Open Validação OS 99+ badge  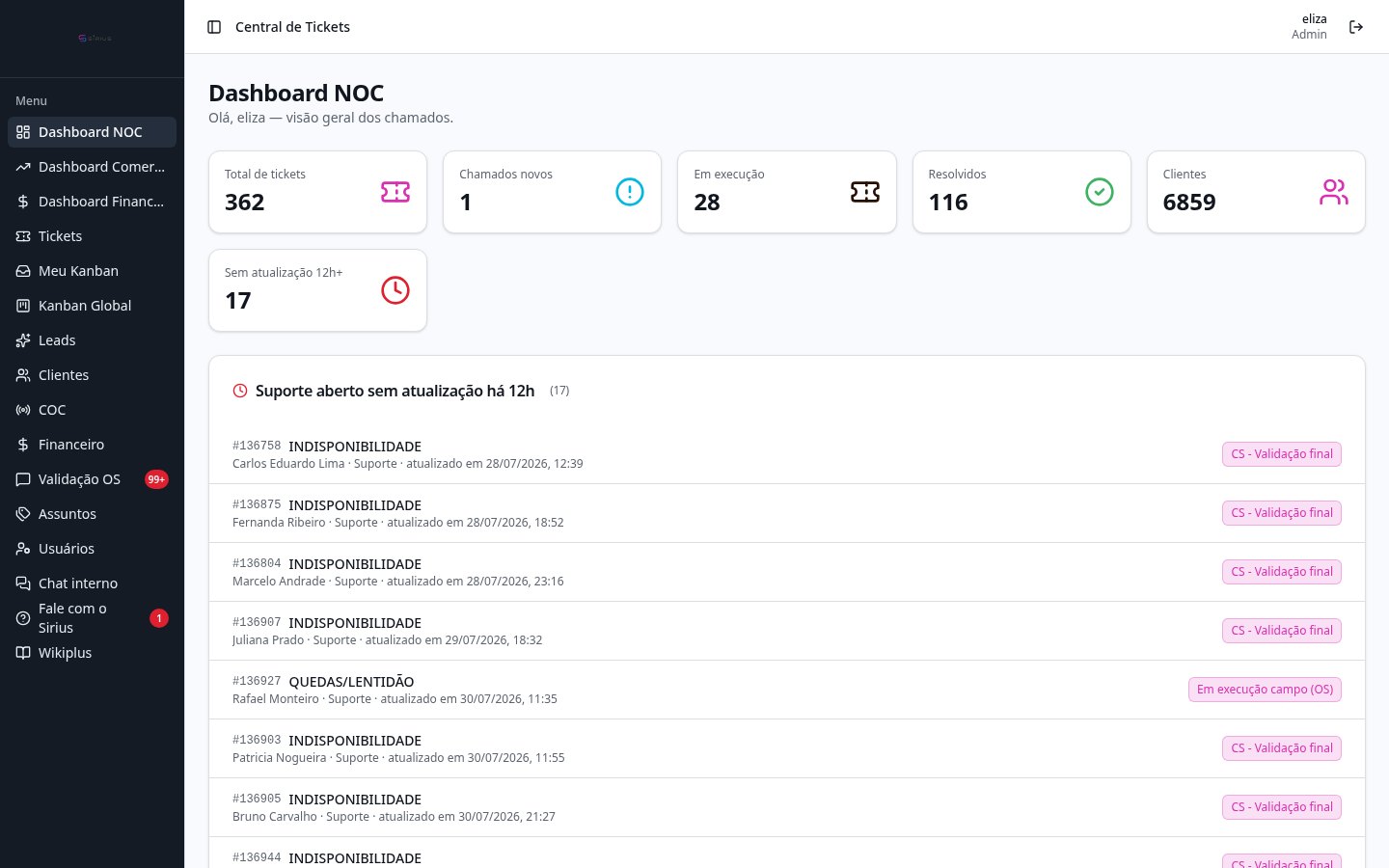[156, 479]
